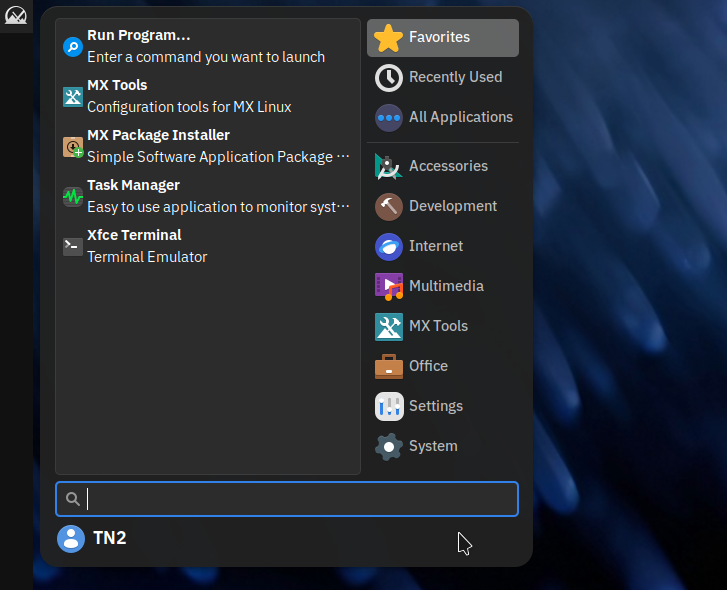Click the Accessories category icon

click(389, 166)
